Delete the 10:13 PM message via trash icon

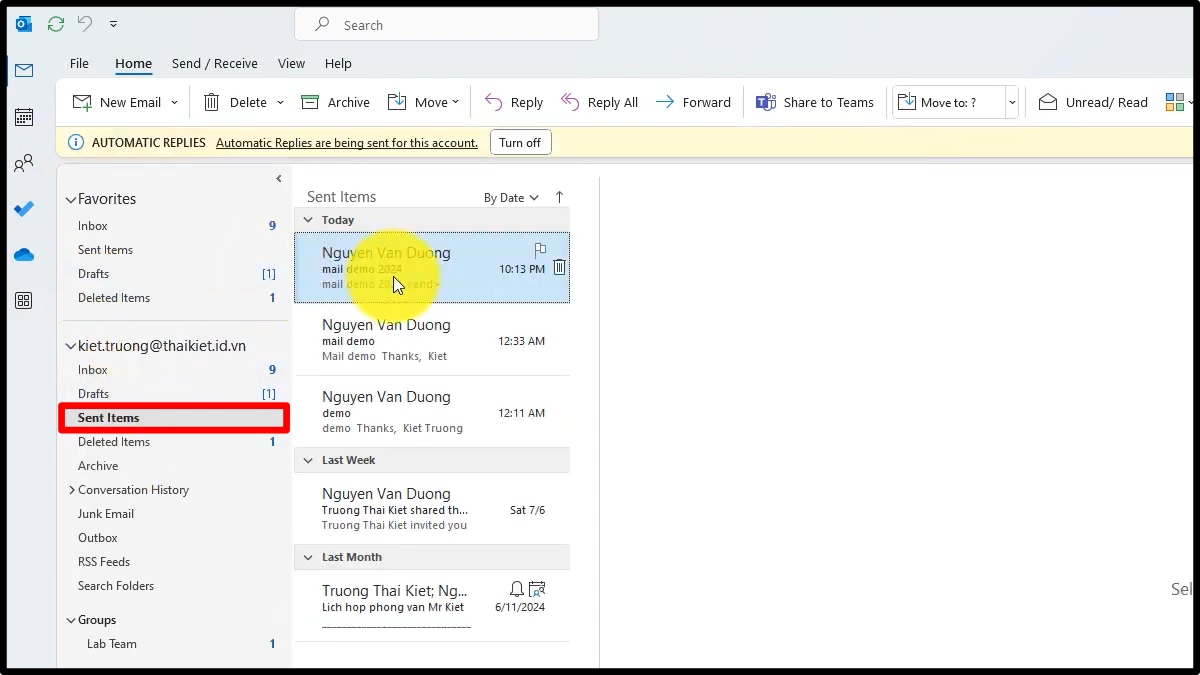[559, 267]
